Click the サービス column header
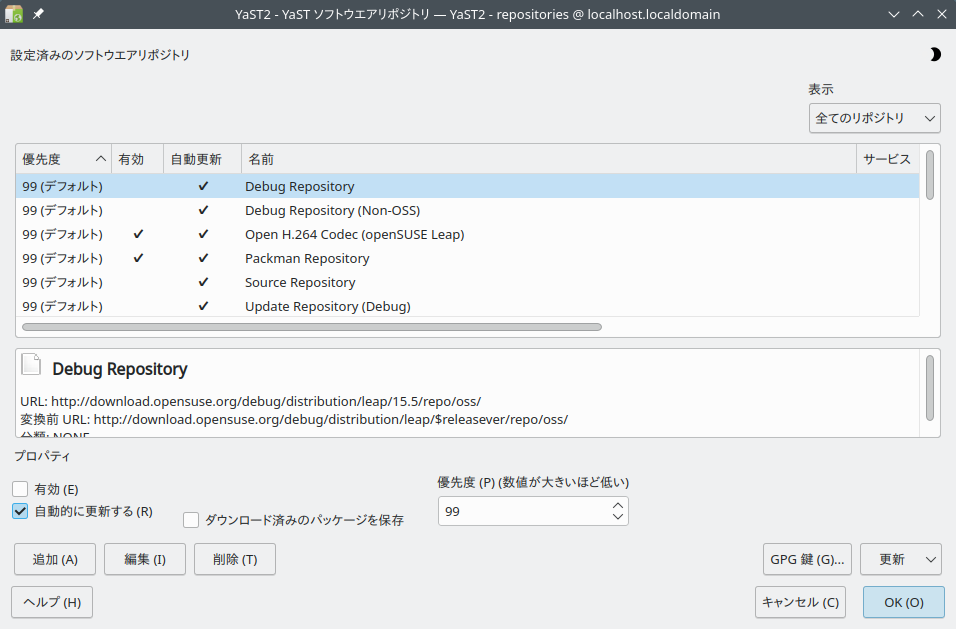The image size is (956, 629). tap(887, 159)
